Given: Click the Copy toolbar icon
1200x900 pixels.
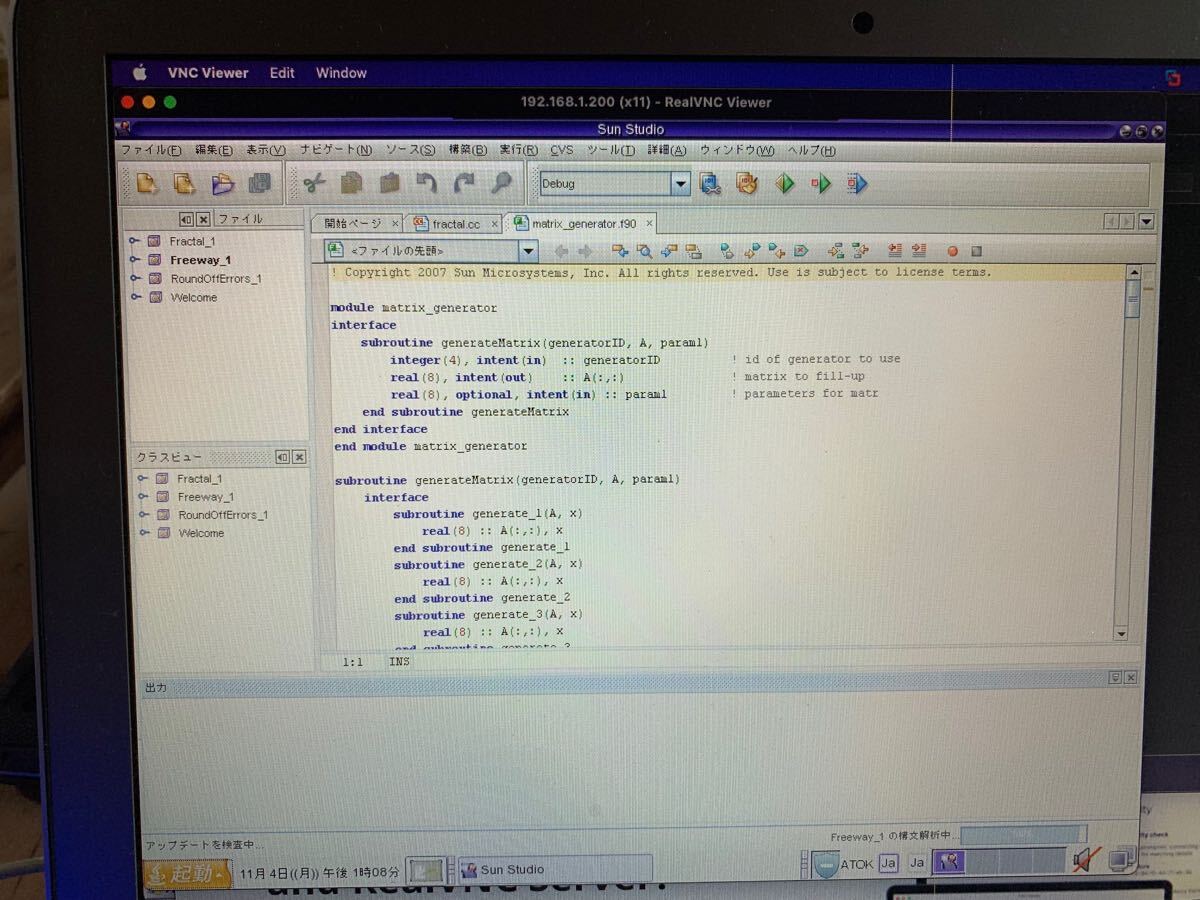Looking at the screenshot, I should pos(351,183).
